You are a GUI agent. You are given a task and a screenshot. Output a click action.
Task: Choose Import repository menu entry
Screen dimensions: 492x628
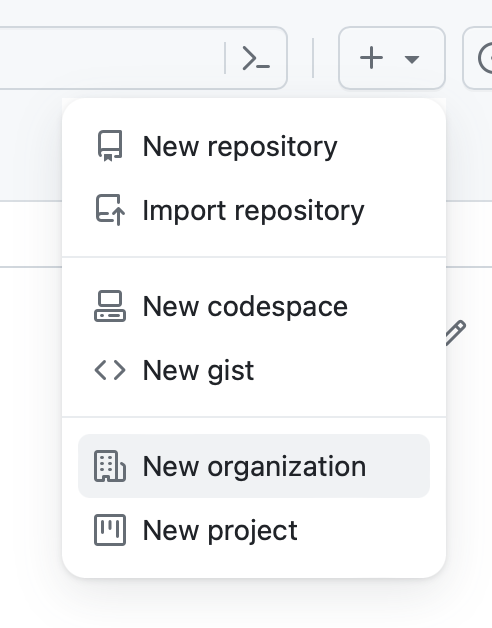point(254,210)
